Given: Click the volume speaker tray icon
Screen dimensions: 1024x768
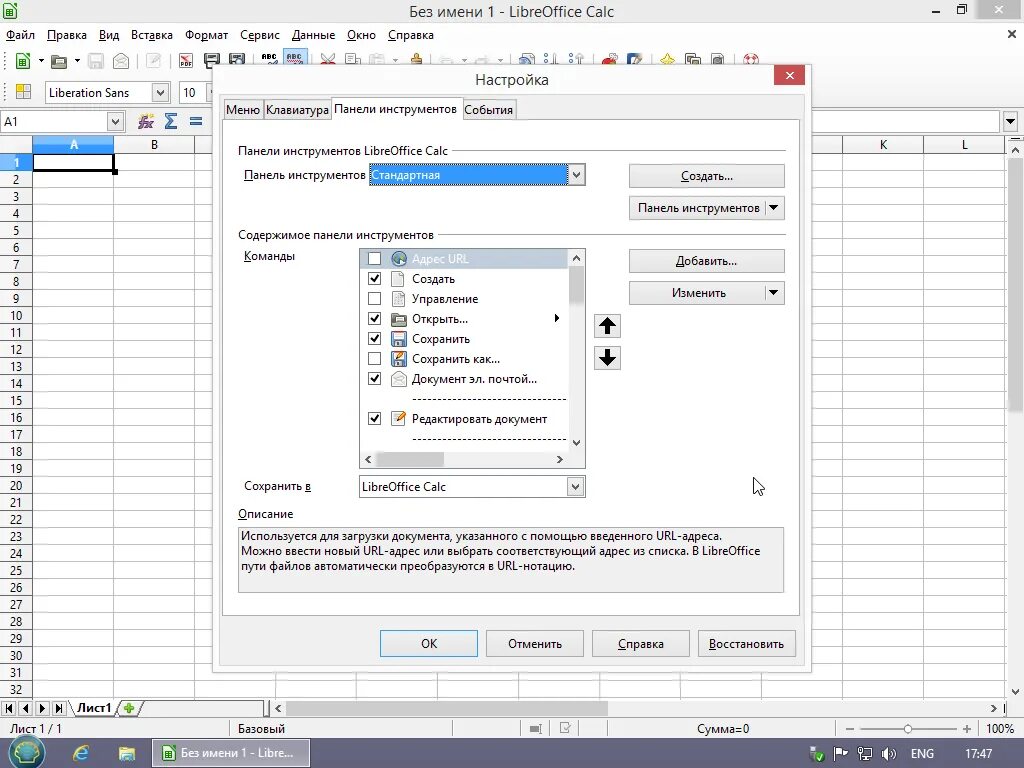Looking at the screenshot, I should point(889,754).
